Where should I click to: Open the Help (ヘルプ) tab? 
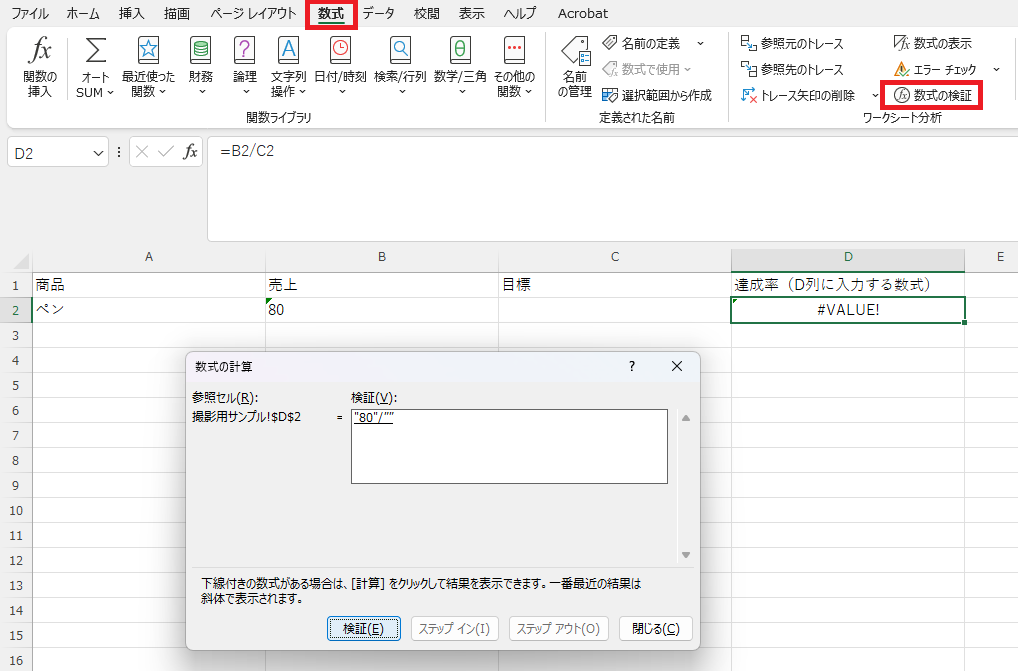pos(520,13)
